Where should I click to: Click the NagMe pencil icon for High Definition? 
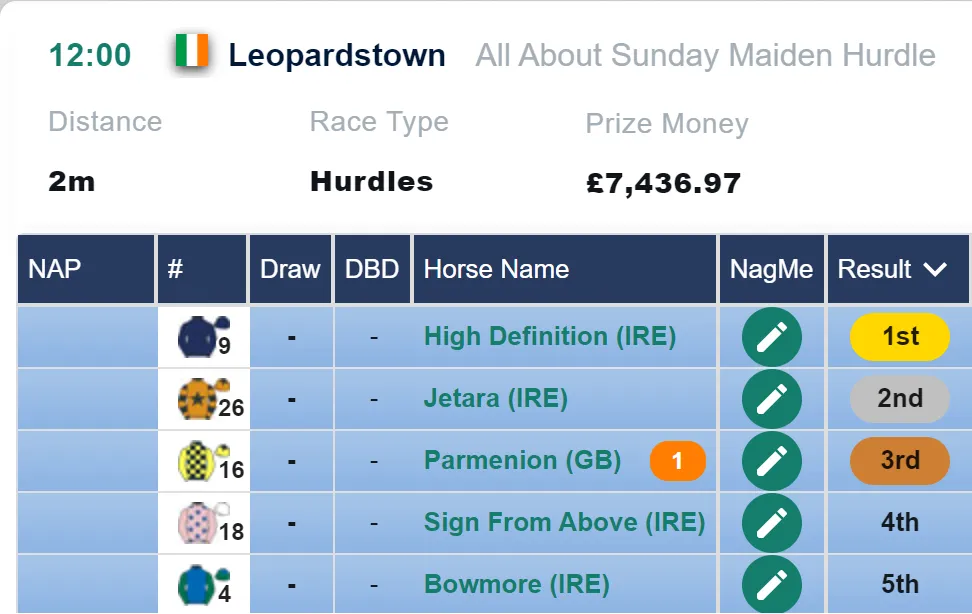[772, 337]
